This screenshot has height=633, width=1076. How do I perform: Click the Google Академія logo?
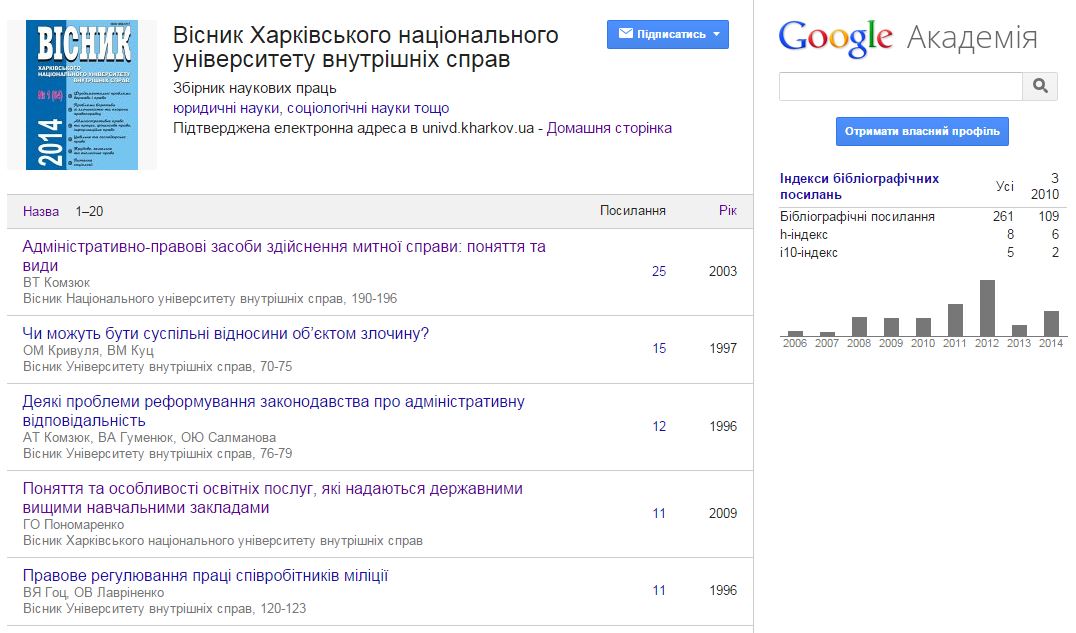click(x=907, y=38)
